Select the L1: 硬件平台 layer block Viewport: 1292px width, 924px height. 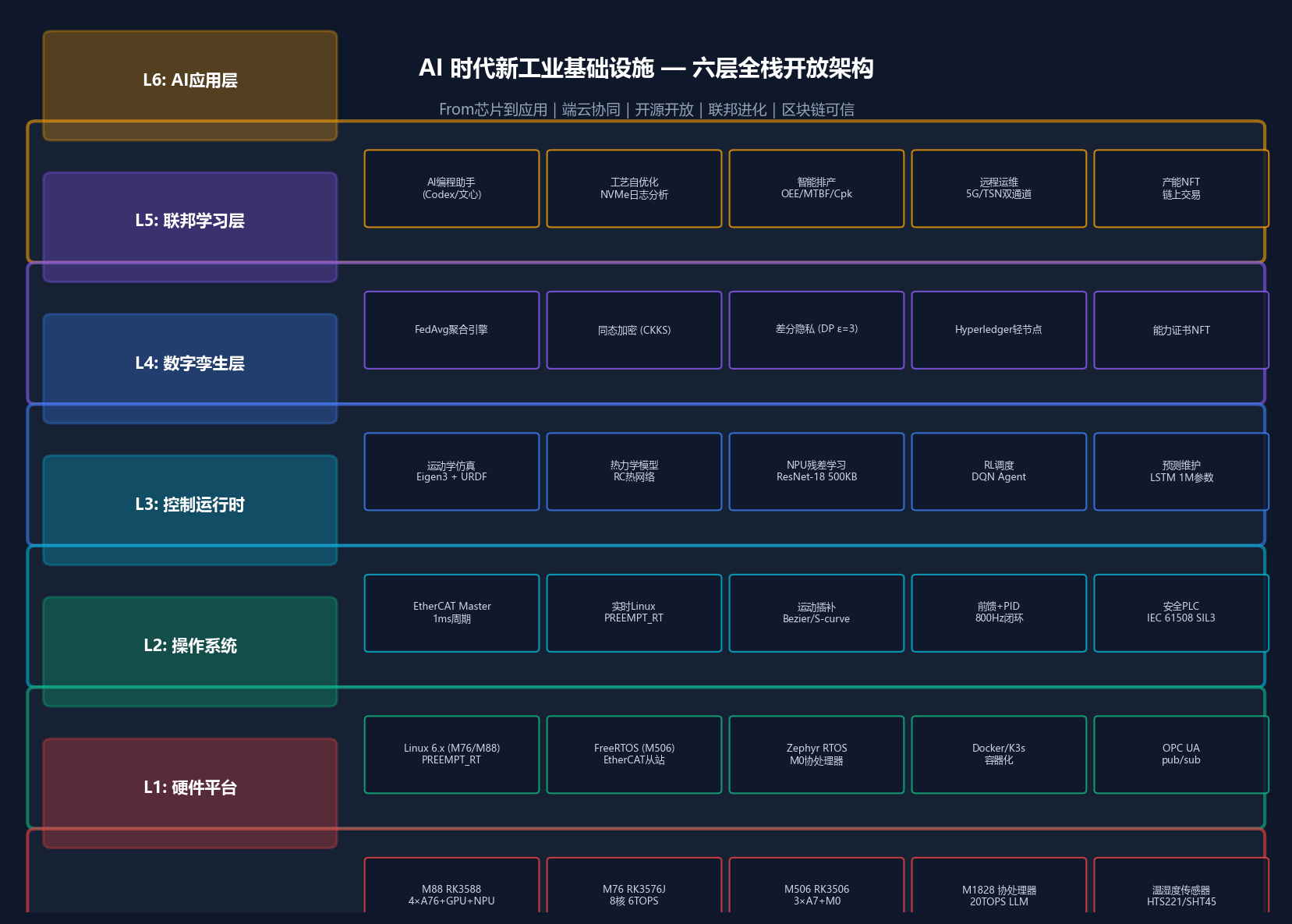[x=190, y=793]
